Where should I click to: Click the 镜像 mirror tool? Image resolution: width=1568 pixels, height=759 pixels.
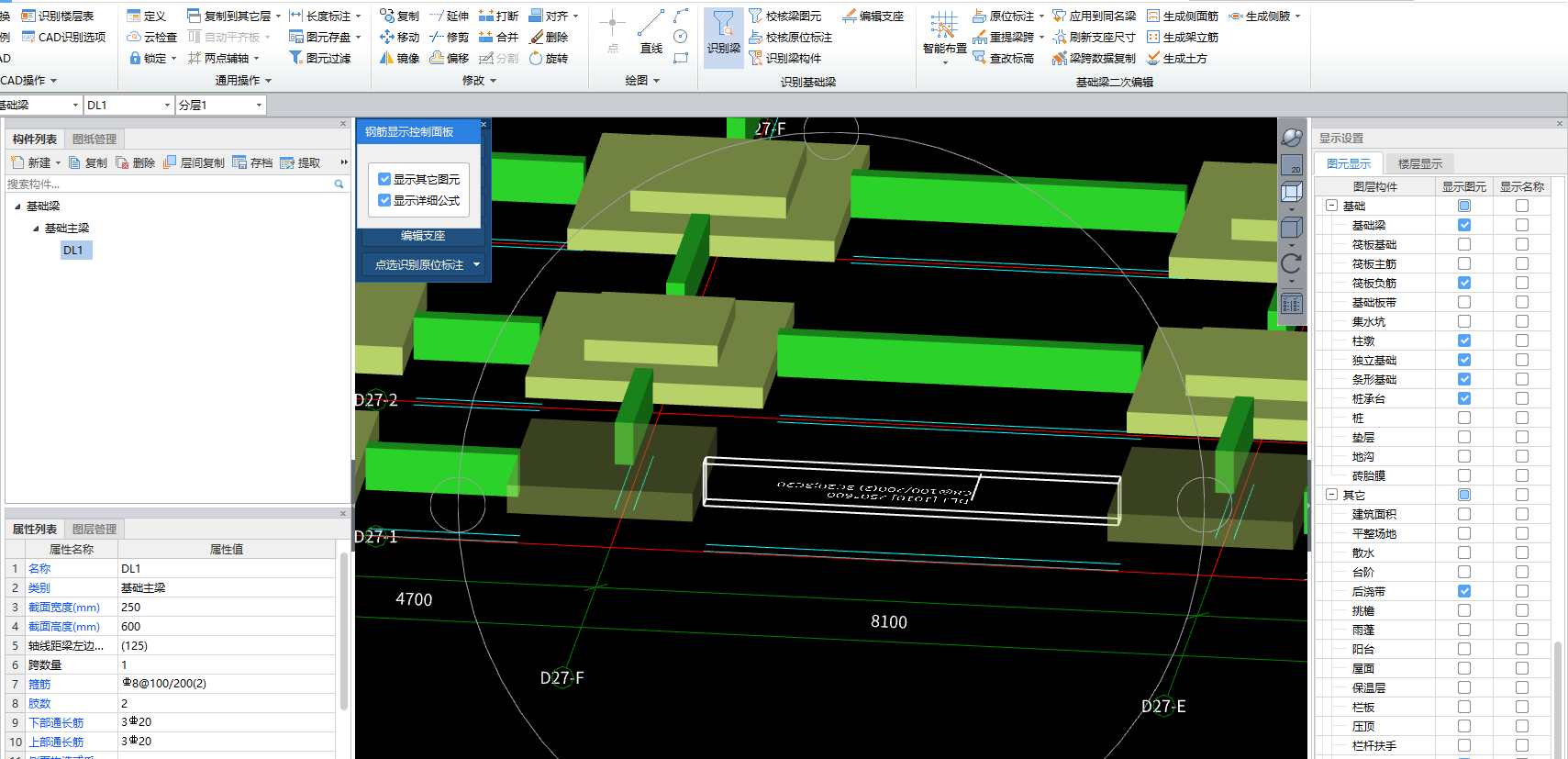click(x=399, y=58)
